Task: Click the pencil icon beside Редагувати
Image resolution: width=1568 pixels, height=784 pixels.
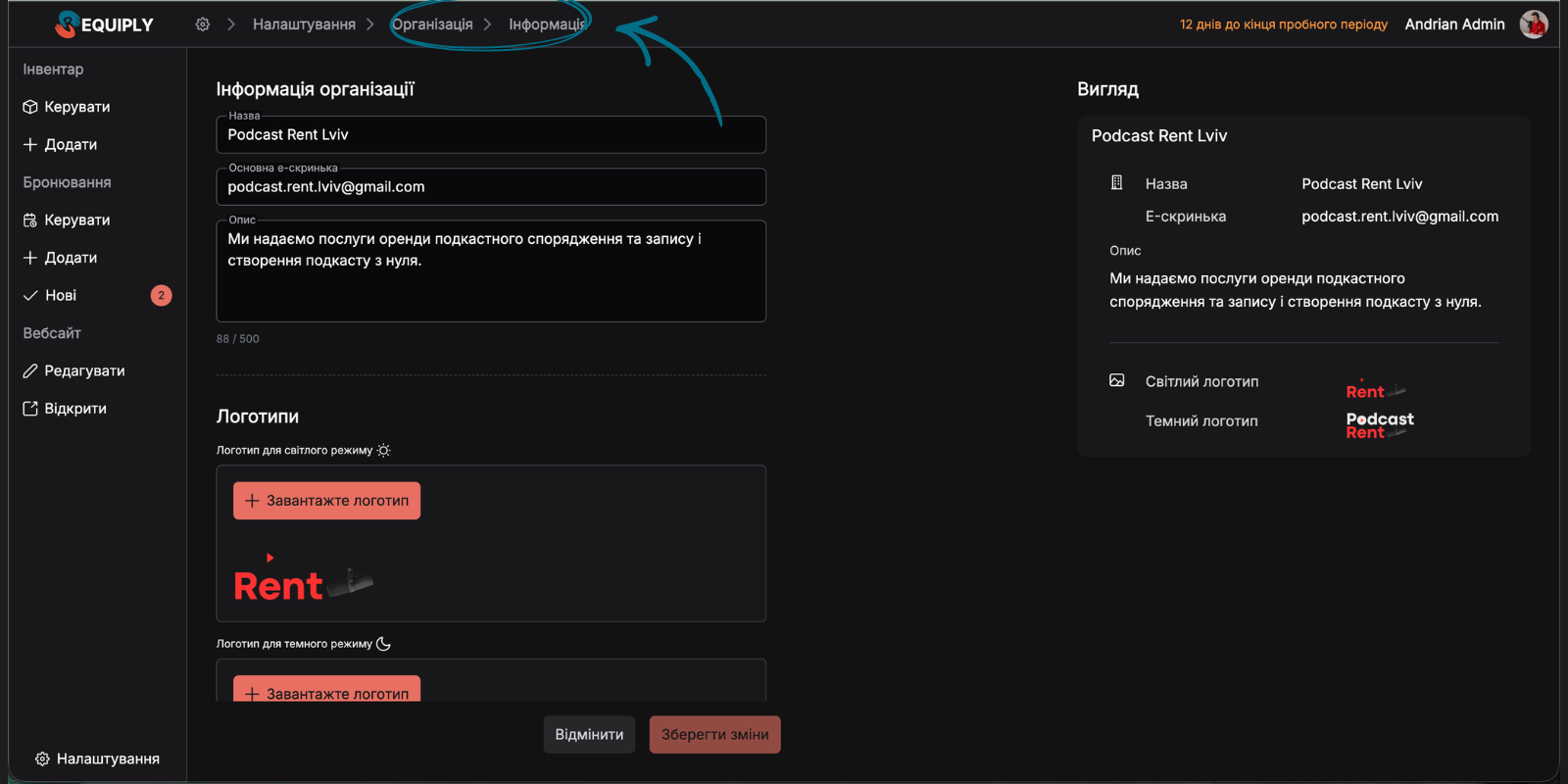Action: tap(30, 370)
